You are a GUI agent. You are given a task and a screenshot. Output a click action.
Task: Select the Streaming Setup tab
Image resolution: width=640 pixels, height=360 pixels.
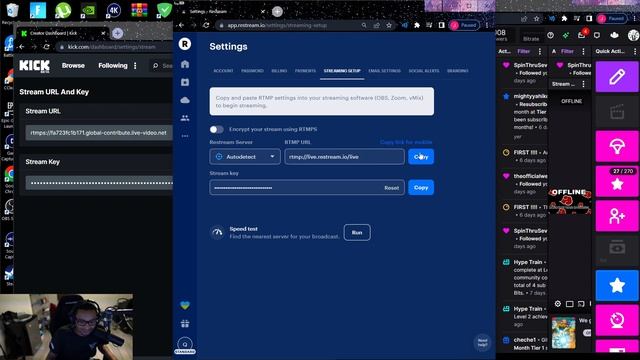click(x=342, y=71)
